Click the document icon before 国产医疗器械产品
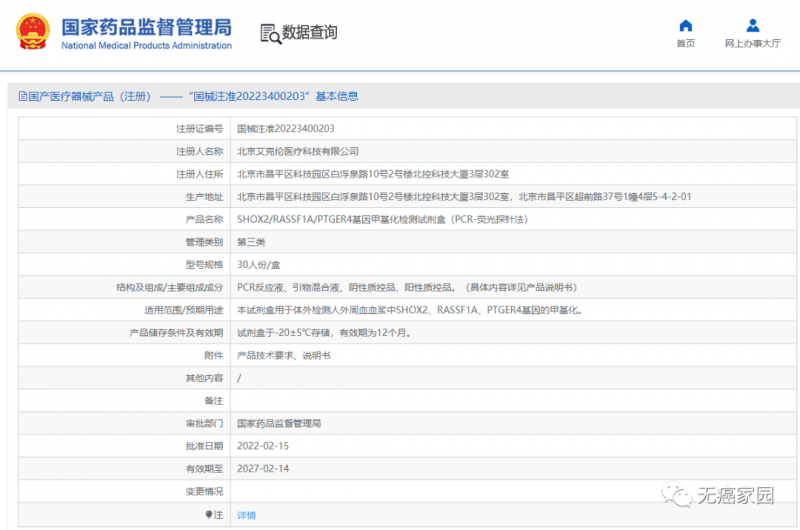This screenshot has width=800, height=530. 22,96
